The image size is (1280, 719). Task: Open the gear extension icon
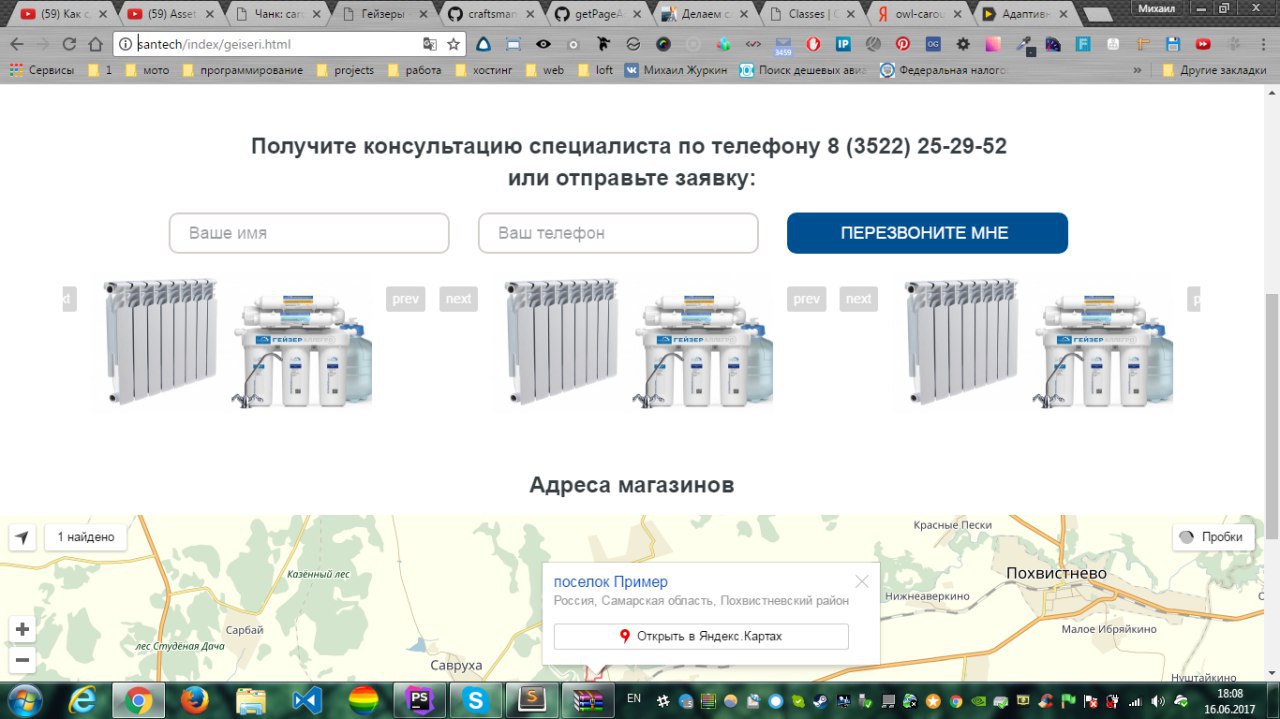pyautogui.click(x=963, y=44)
